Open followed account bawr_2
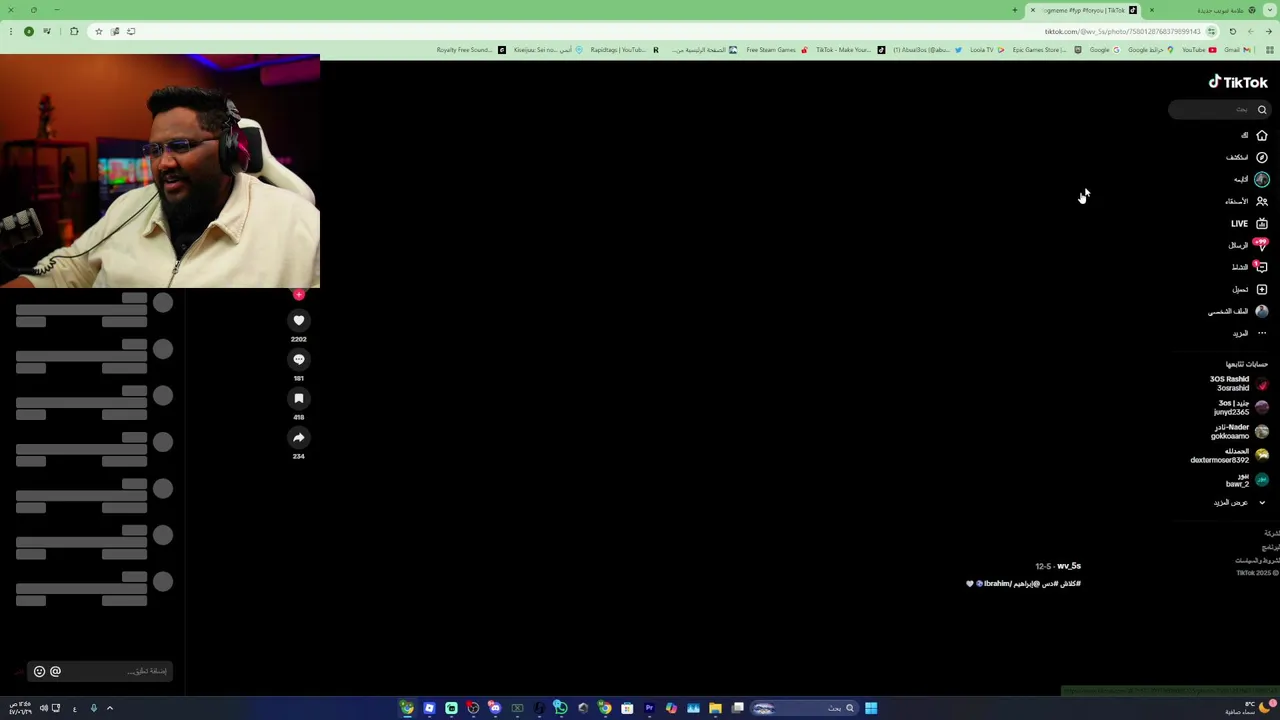Viewport: 1280px width, 720px height. click(x=1247, y=479)
